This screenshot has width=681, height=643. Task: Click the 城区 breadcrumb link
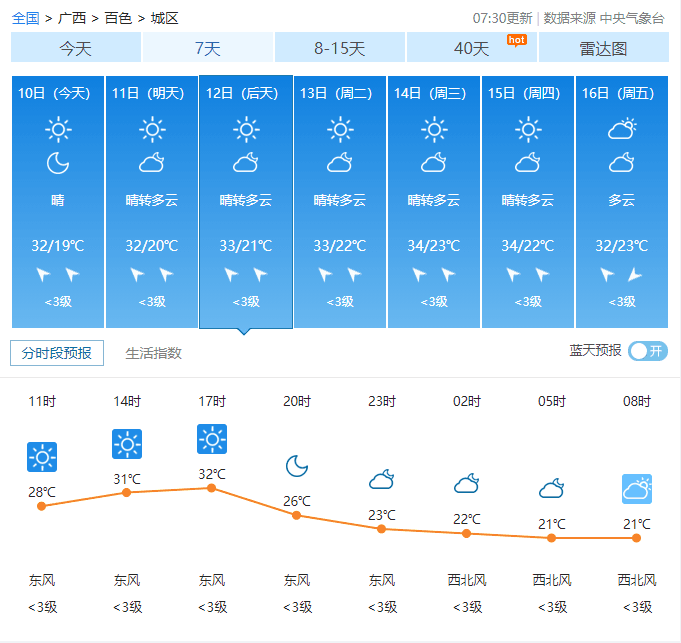click(165, 18)
